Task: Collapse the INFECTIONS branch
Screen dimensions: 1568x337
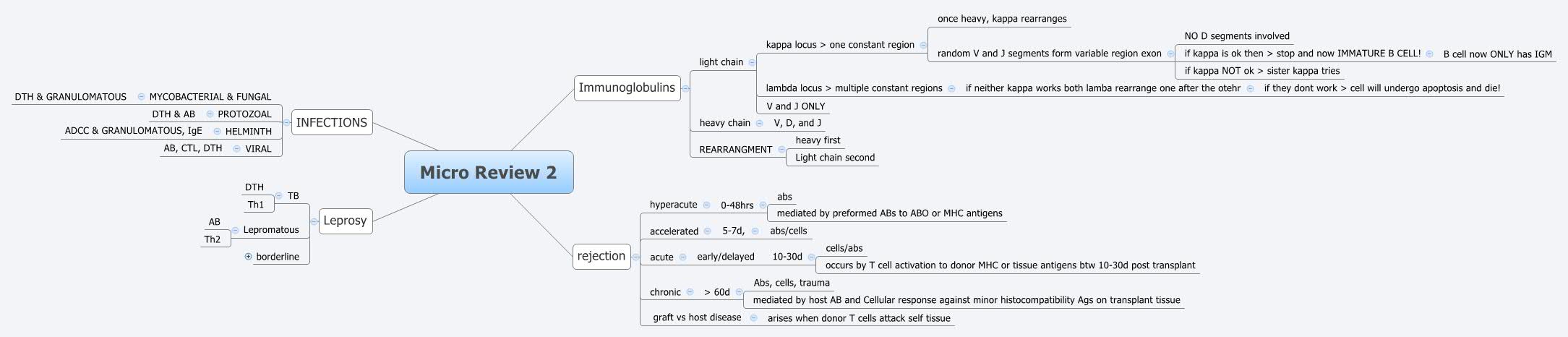Action: coord(287,123)
